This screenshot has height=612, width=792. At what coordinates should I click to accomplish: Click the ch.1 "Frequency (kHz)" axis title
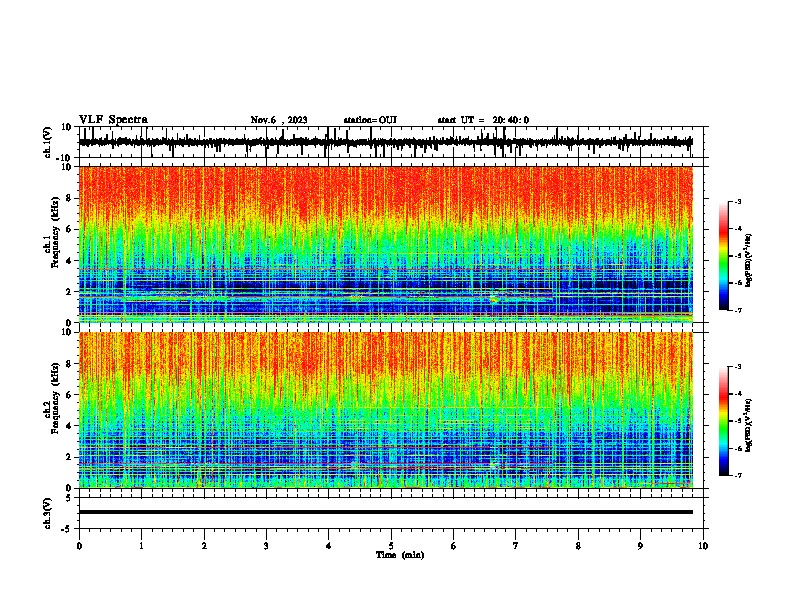[x=56, y=233]
